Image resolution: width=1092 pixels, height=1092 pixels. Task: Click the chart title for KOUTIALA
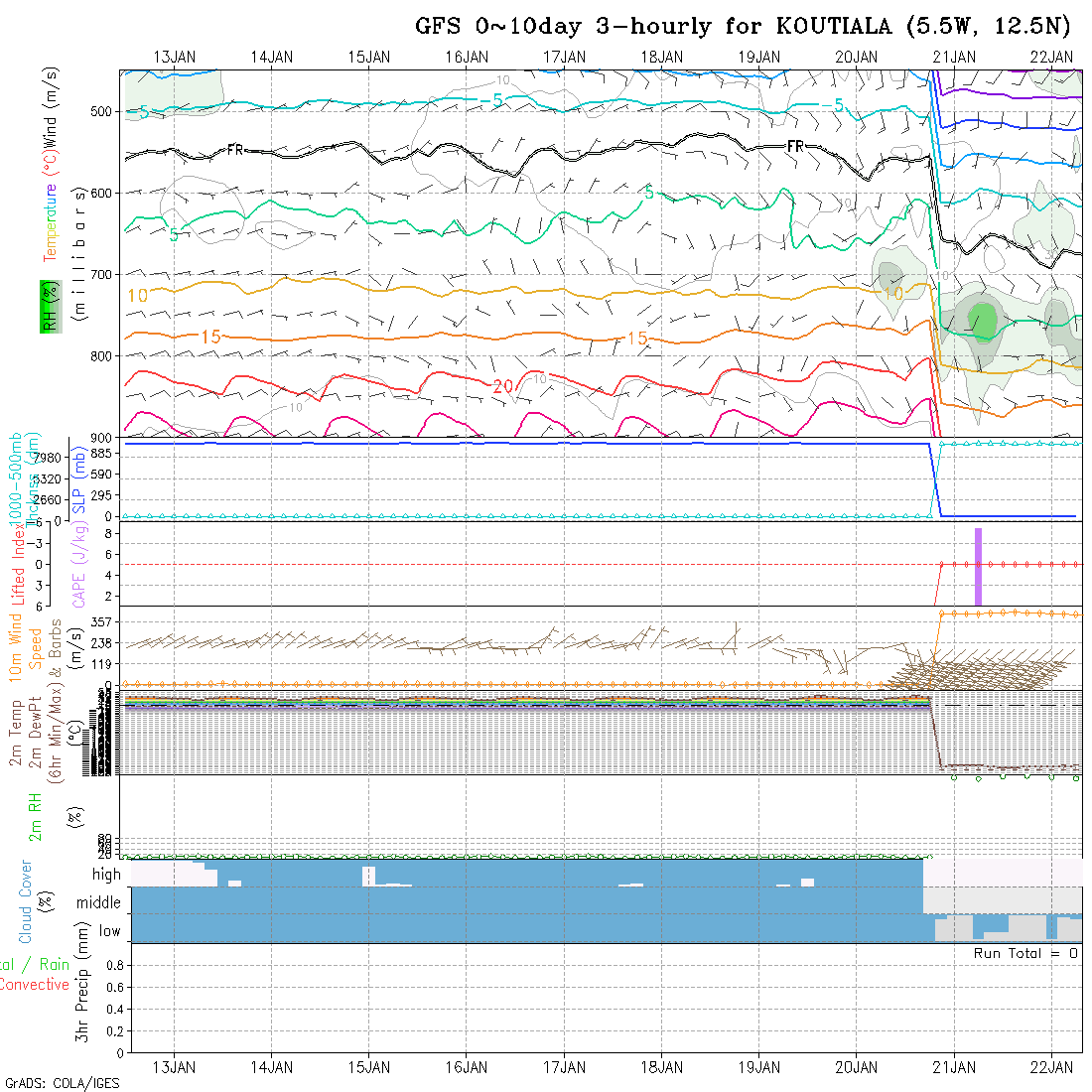click(x=745, y=26)
